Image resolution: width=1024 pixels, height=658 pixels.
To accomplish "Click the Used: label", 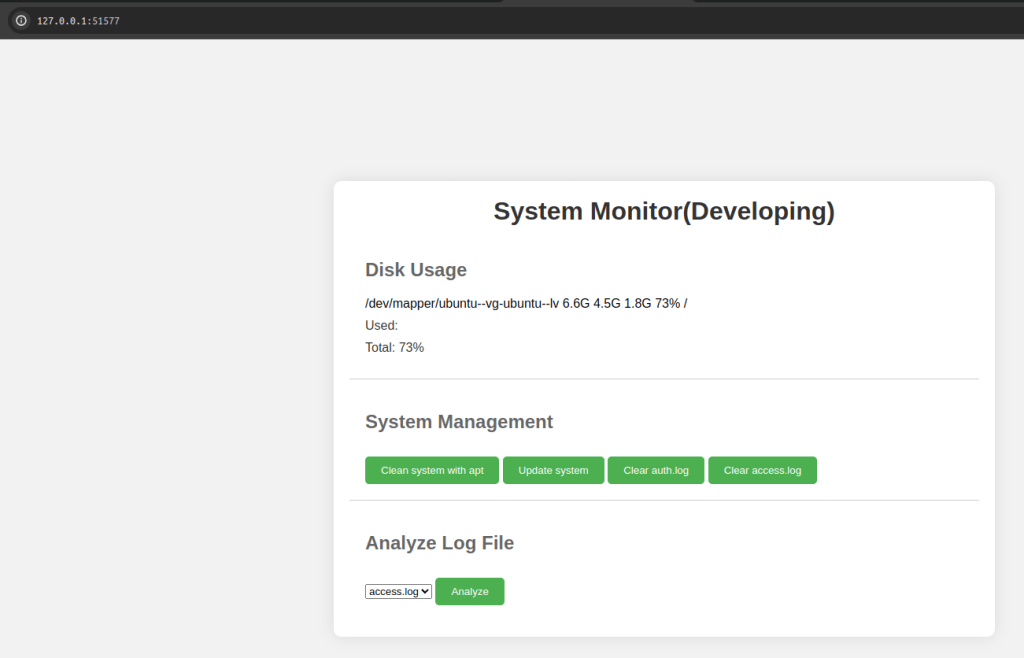I will tap(382, 325).
